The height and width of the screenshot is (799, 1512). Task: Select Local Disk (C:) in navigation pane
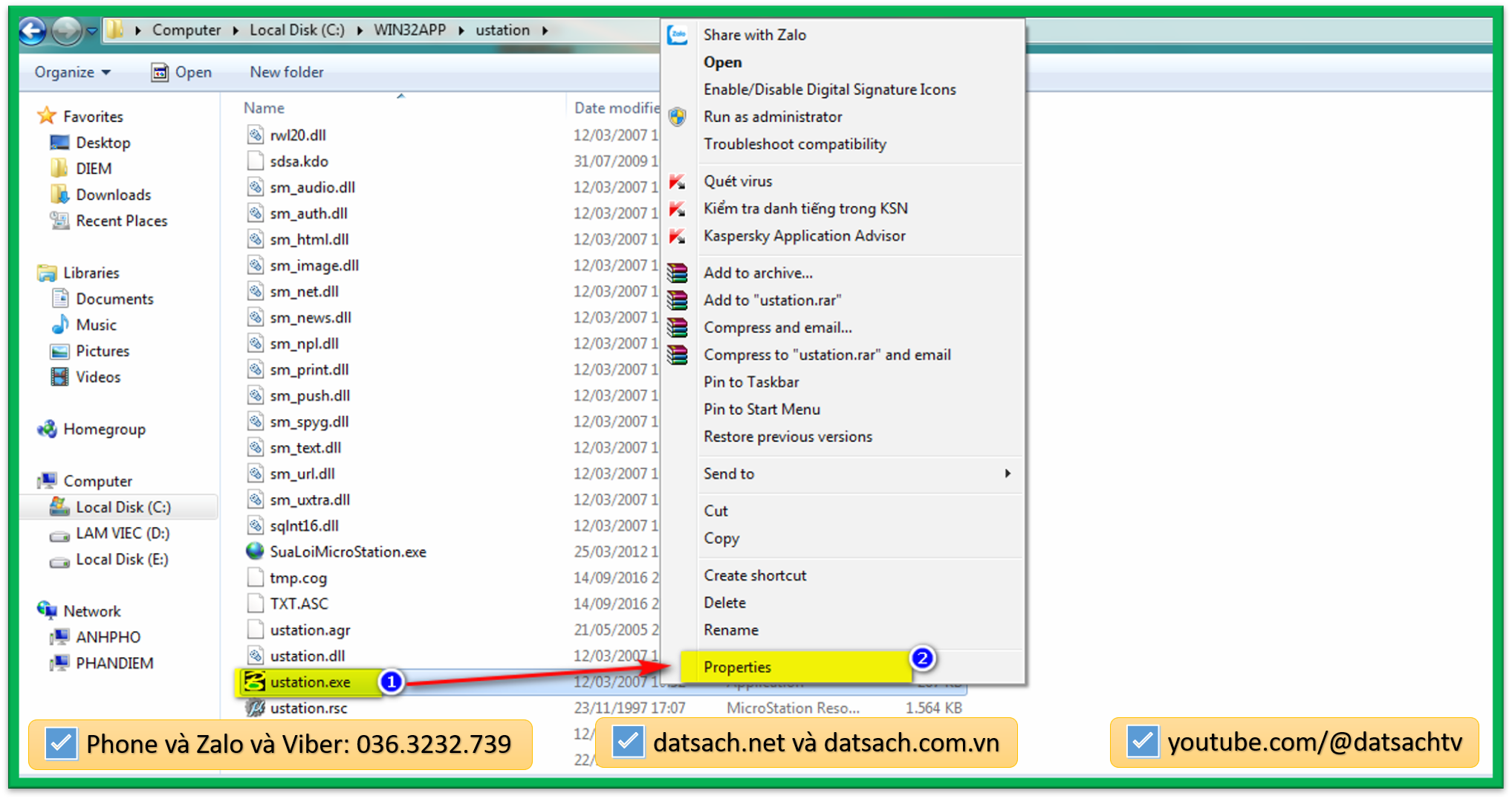[123, 507]
